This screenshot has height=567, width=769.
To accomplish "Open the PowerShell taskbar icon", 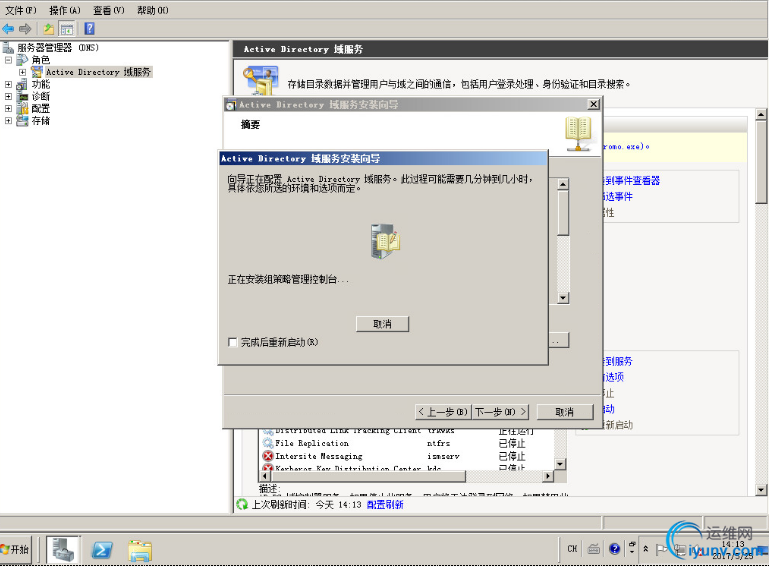I will [x=102, y=550].
